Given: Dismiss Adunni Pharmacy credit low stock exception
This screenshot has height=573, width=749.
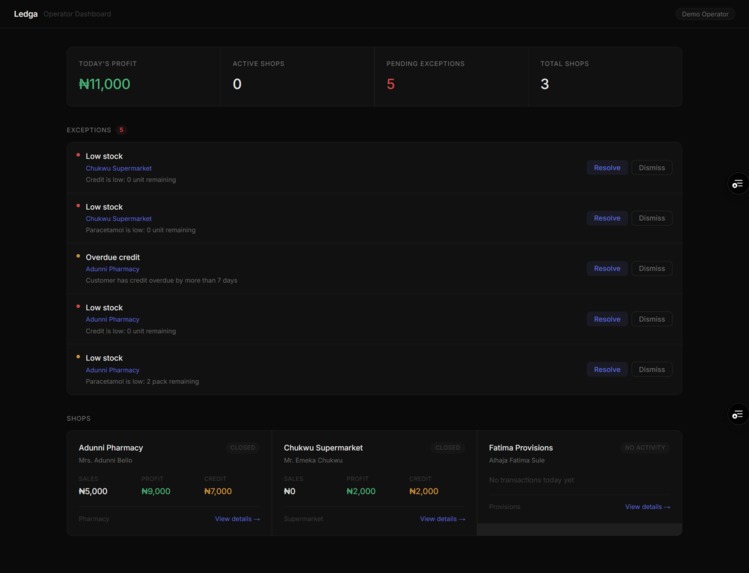Looking at the screenshot, I should [x=652, y=319].
